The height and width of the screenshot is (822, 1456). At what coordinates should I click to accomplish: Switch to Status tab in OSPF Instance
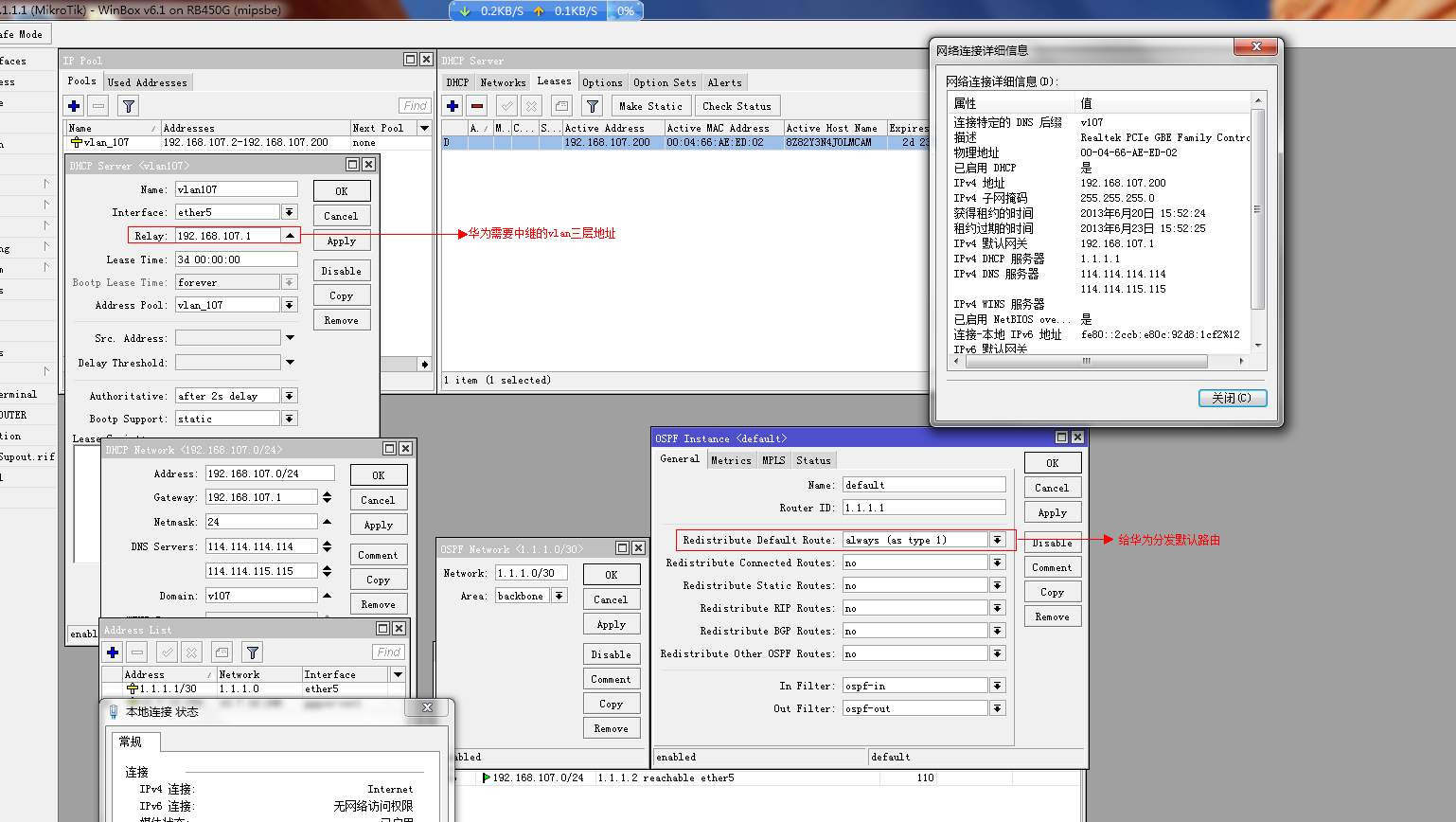pyautogui.click(x=813, y=460)
